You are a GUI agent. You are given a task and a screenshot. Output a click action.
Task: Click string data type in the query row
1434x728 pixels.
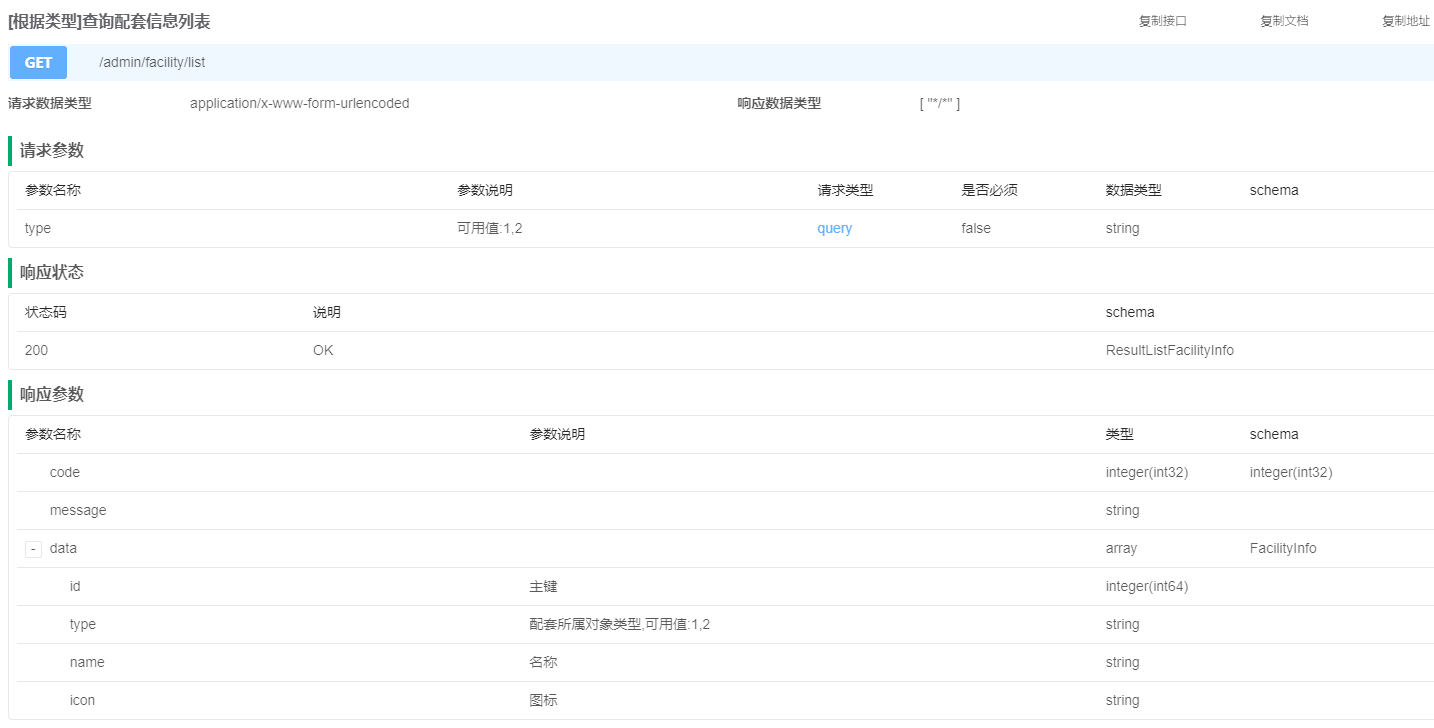(1122, 228)
